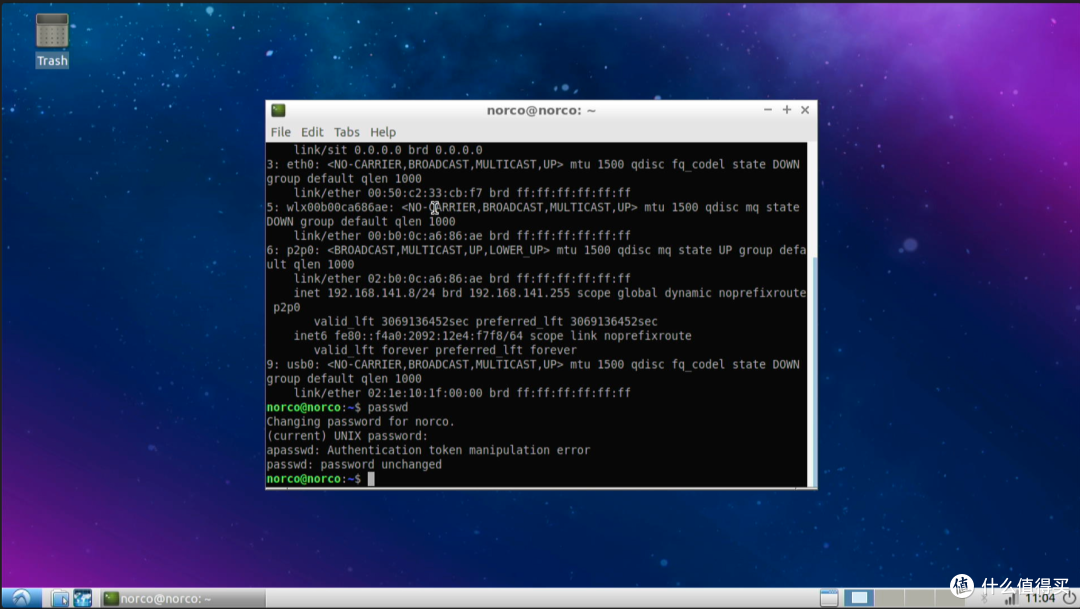Viewport: 1080px width, 609px height.
Task: Open the network signal indicator in the tray
Action: coord(1010,599)
